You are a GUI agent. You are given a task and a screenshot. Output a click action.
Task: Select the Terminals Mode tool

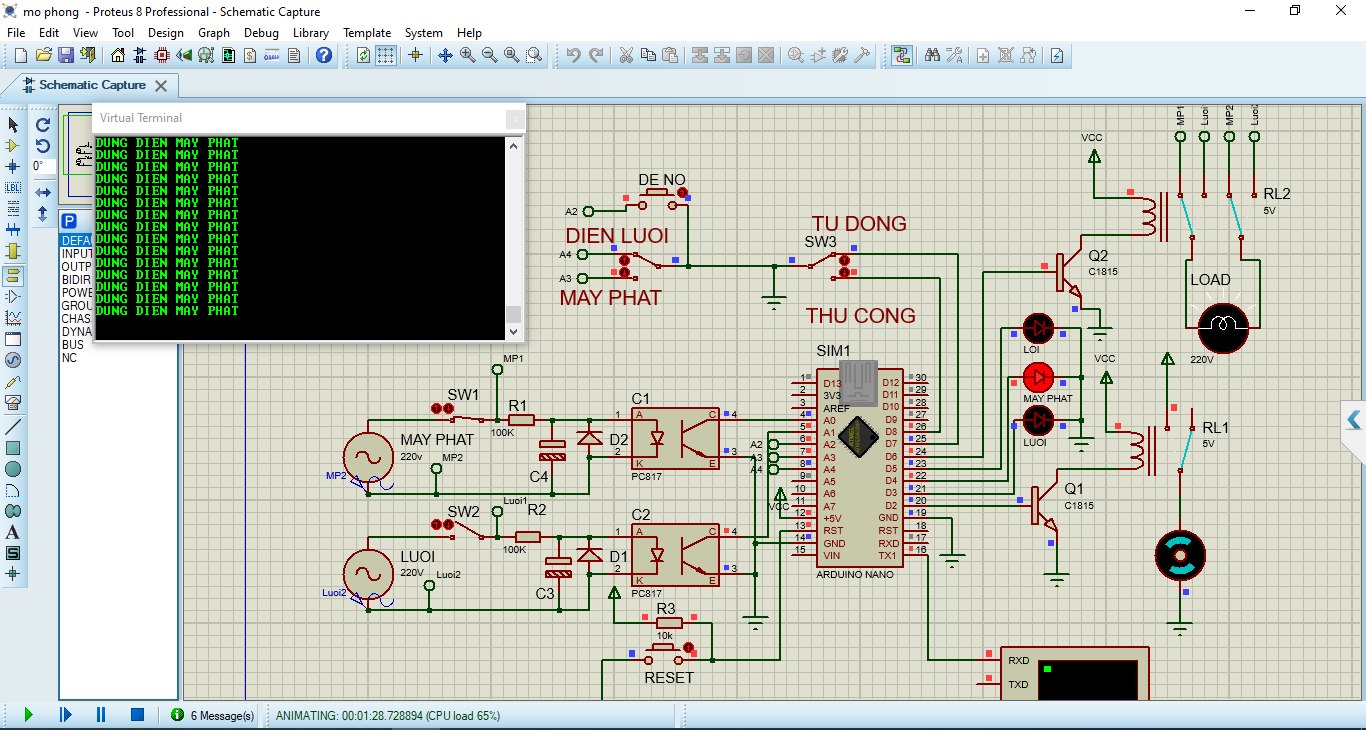pyautogui.click(x=13, y=275)
